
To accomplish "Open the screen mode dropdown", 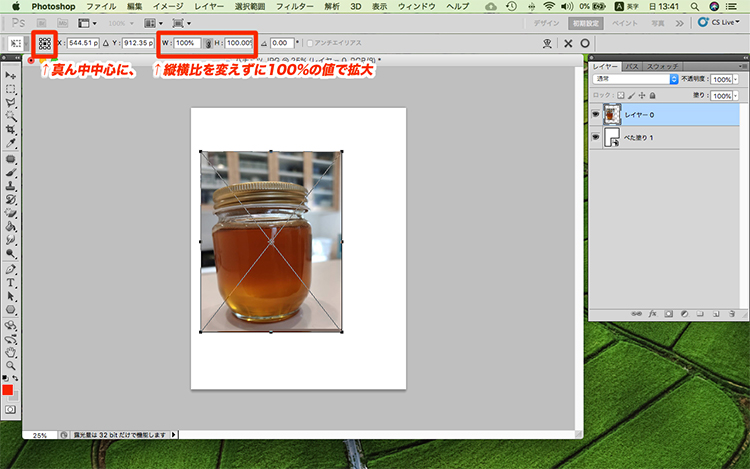I will coord(182,23).
